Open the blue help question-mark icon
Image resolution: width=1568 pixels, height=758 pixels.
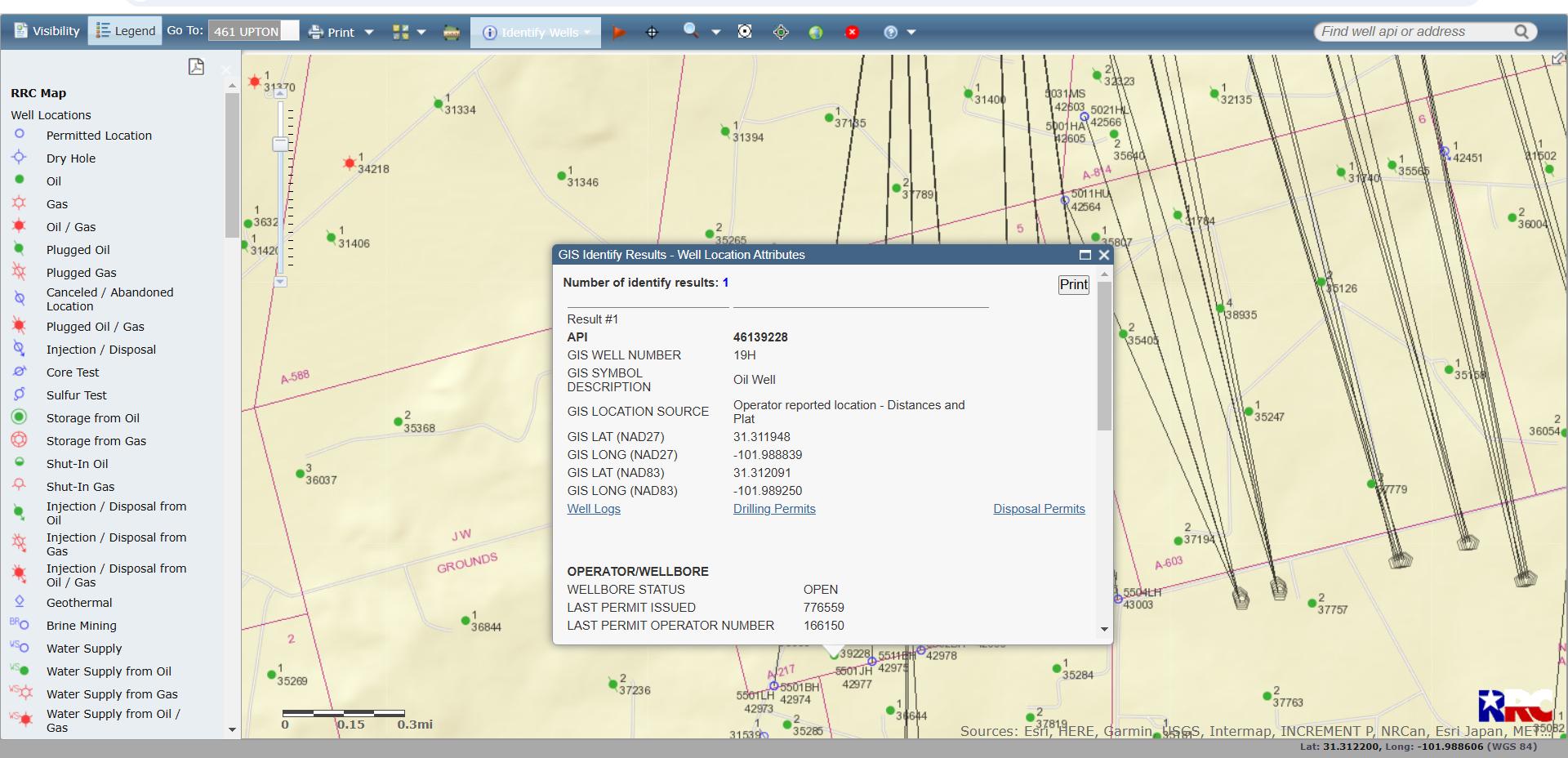[891, 33]
